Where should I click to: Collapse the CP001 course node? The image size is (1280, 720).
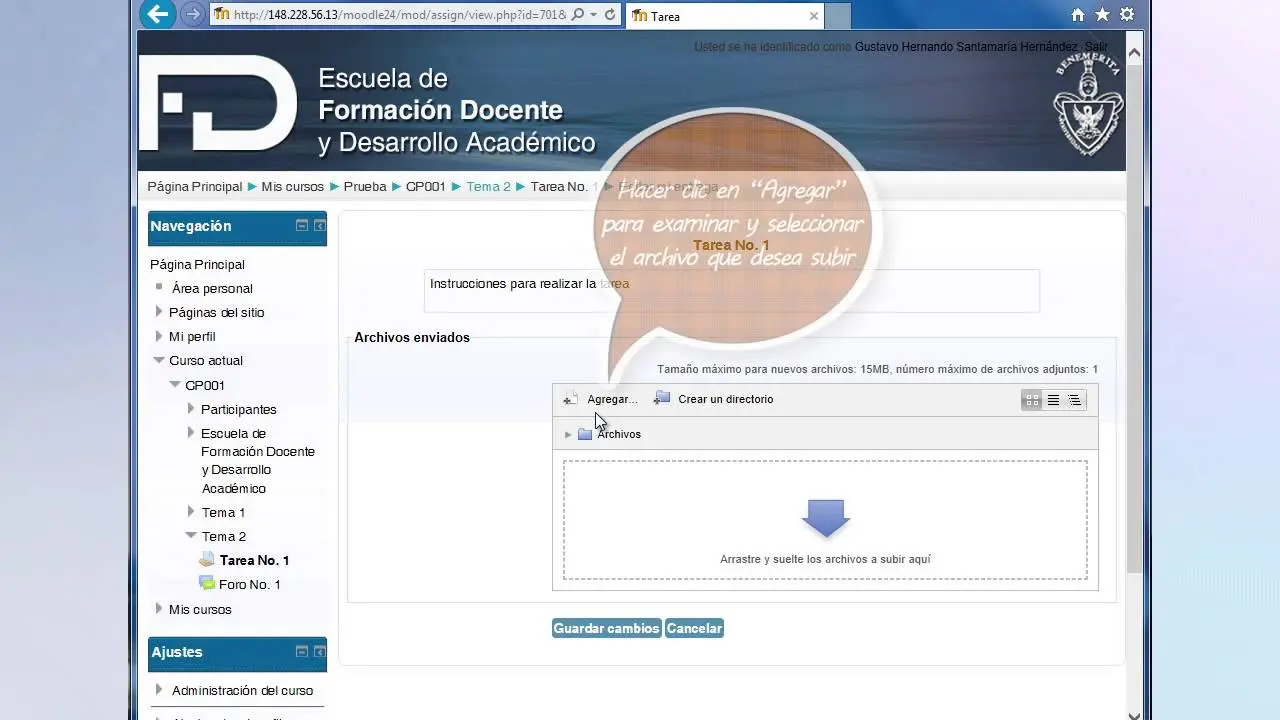(174, 384)
